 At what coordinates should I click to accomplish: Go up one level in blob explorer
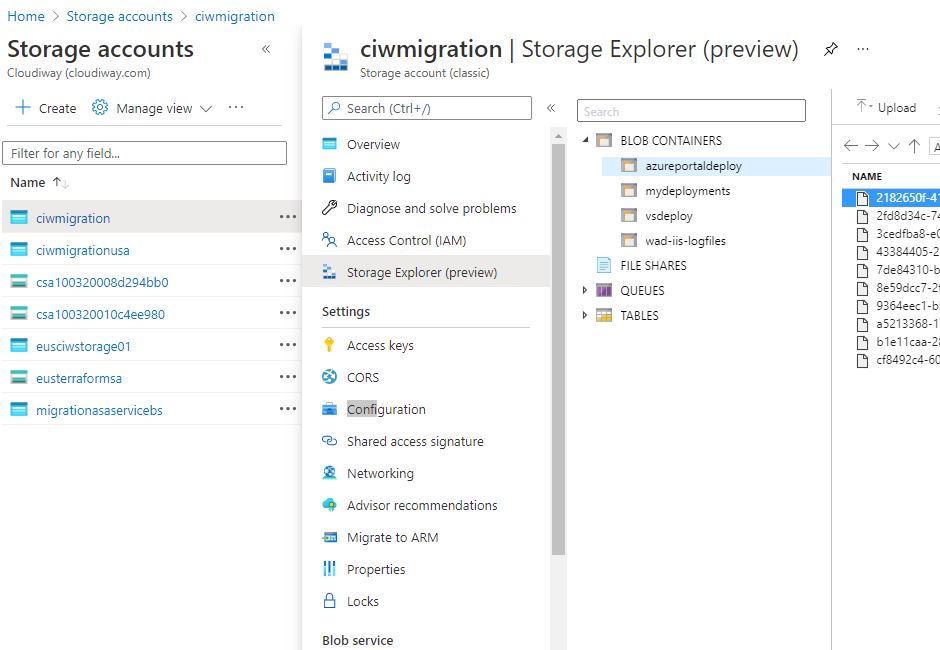click(x=914, y=146)
